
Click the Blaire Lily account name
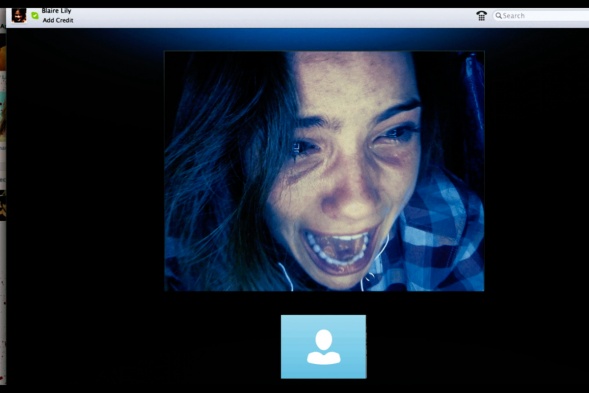pos(57,11)
